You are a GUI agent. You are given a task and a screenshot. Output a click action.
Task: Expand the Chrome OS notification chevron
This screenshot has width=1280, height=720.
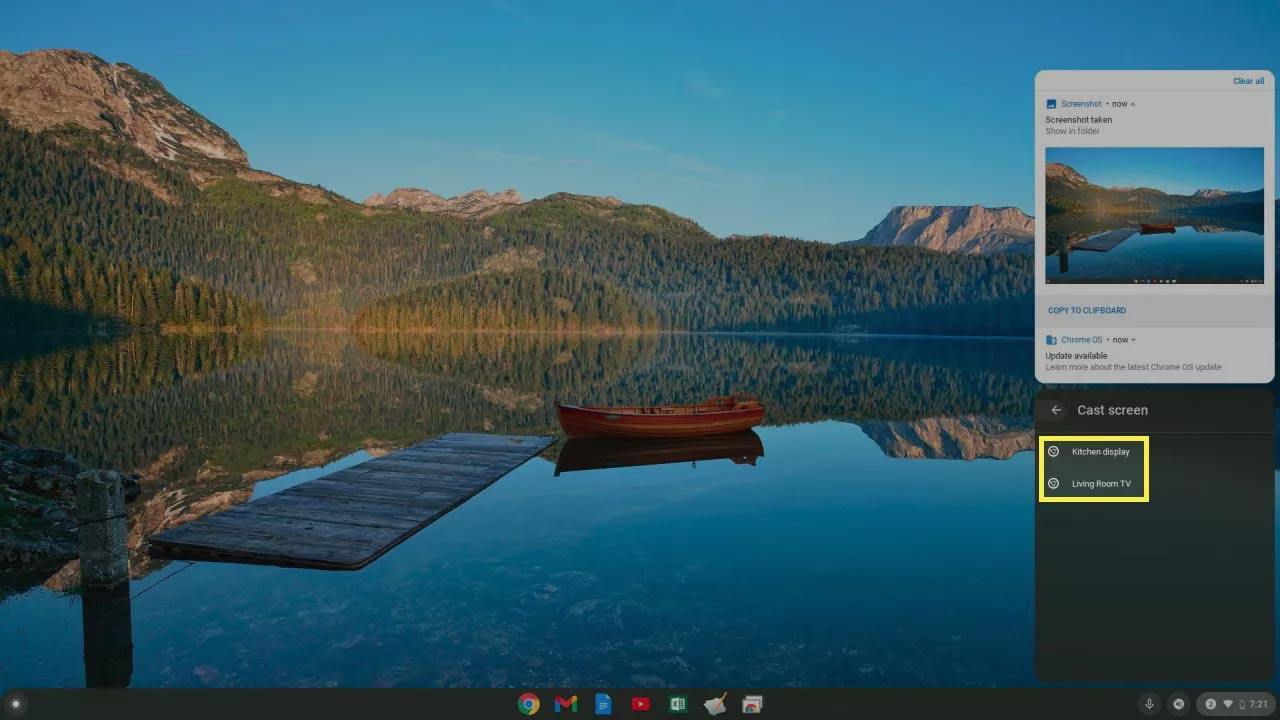[1133, 340]
